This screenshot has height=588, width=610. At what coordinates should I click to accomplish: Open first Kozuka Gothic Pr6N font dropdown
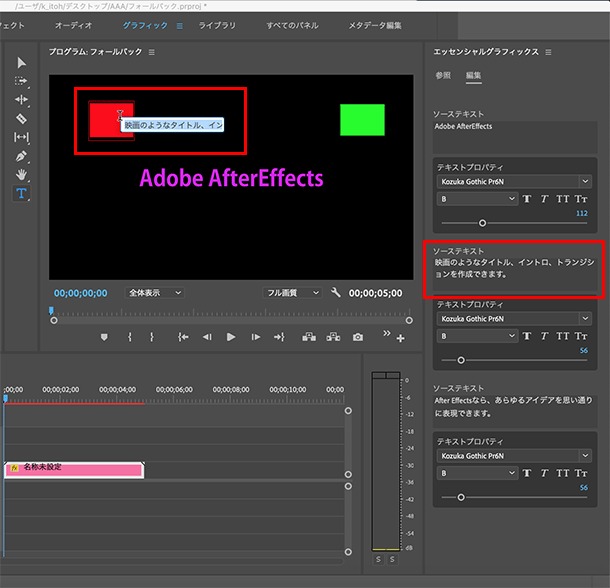[514, 182]
